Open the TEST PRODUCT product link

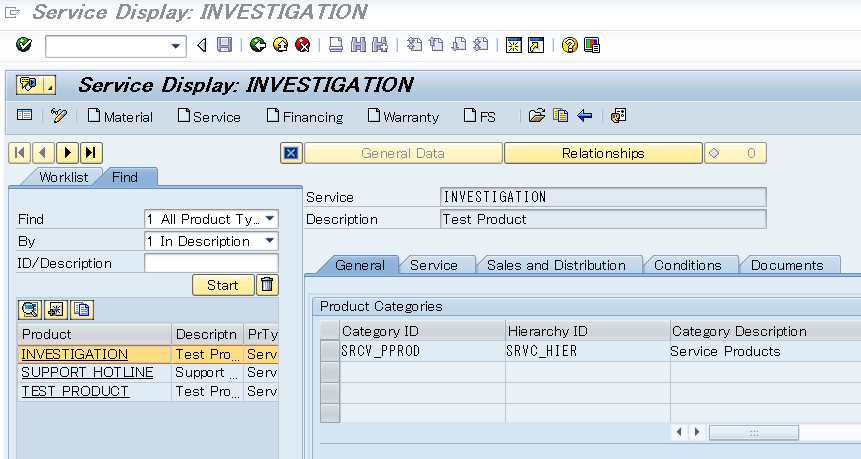coord(75,391)
